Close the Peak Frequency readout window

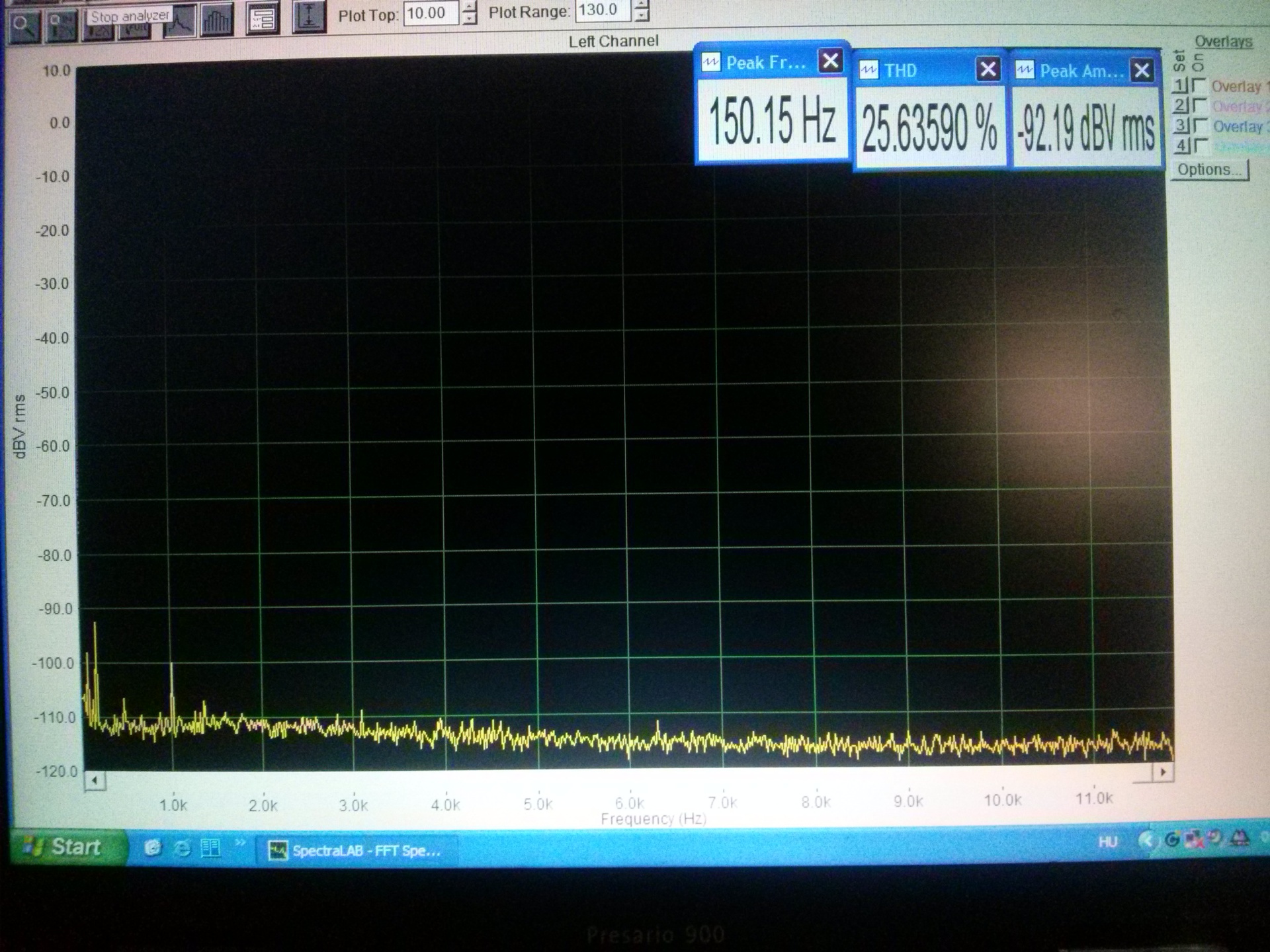(x=830, y=61)
